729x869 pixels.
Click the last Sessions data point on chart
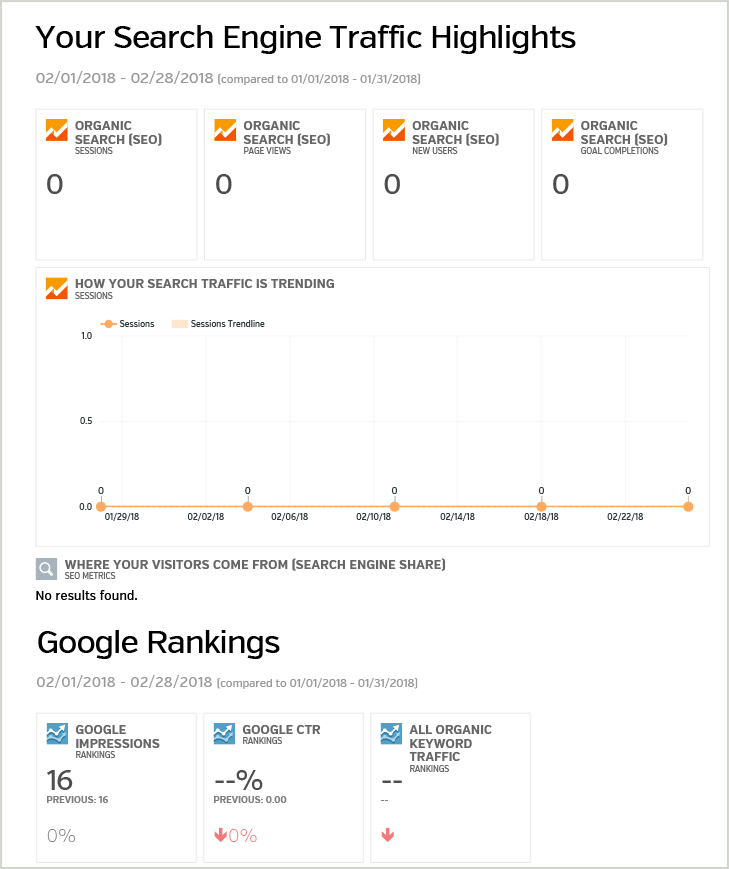[x=688, y=507]
